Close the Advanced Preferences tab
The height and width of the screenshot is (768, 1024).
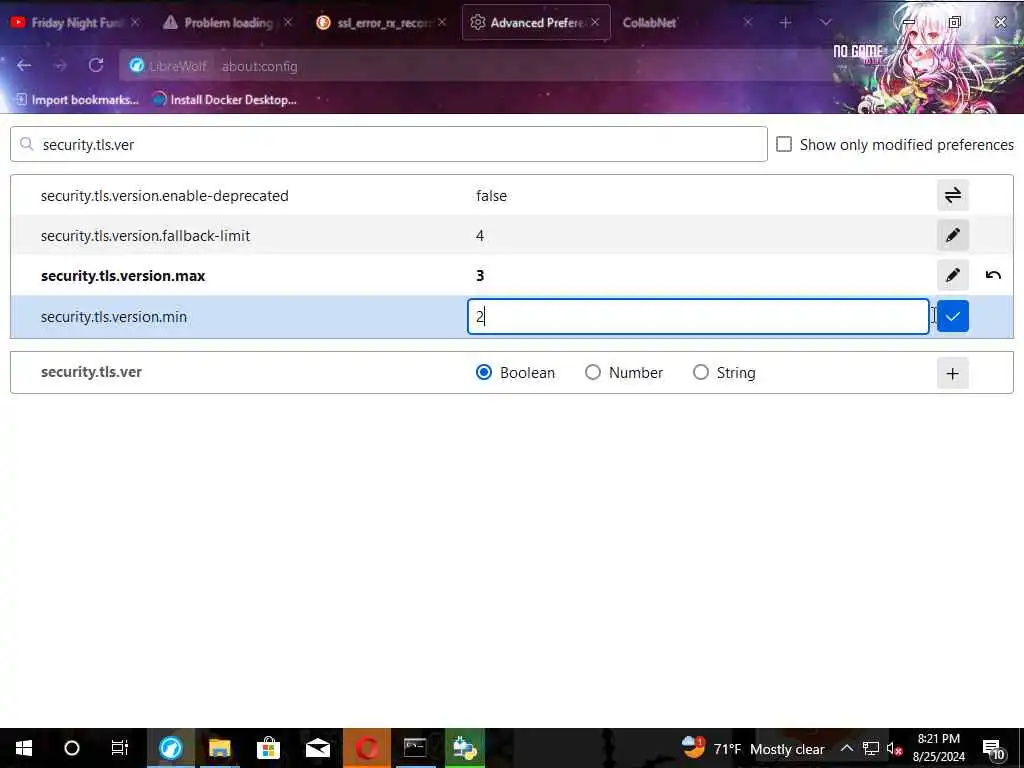click(x=595, y=22)
